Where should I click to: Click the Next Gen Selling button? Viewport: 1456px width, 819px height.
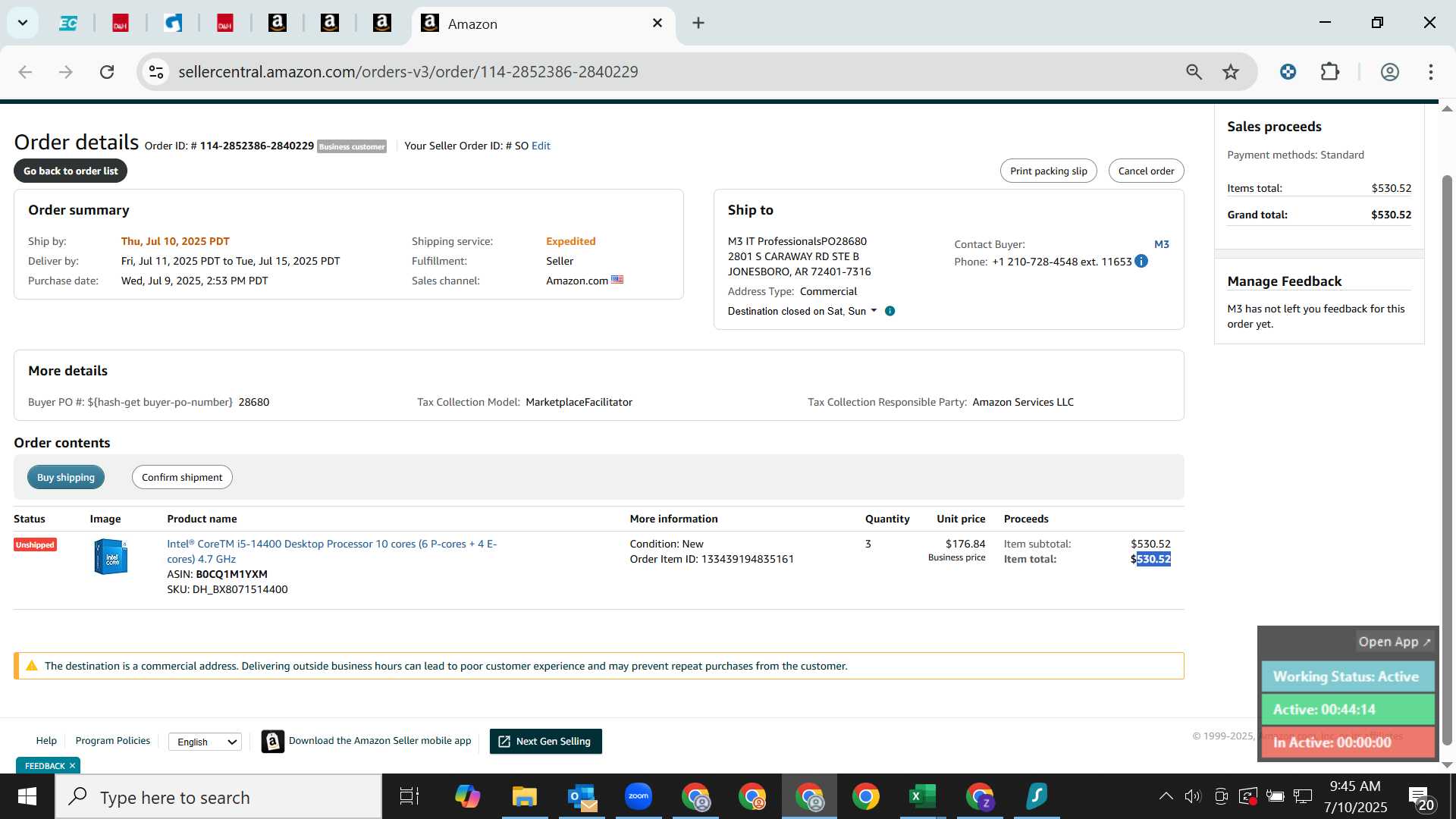point(546,742)
